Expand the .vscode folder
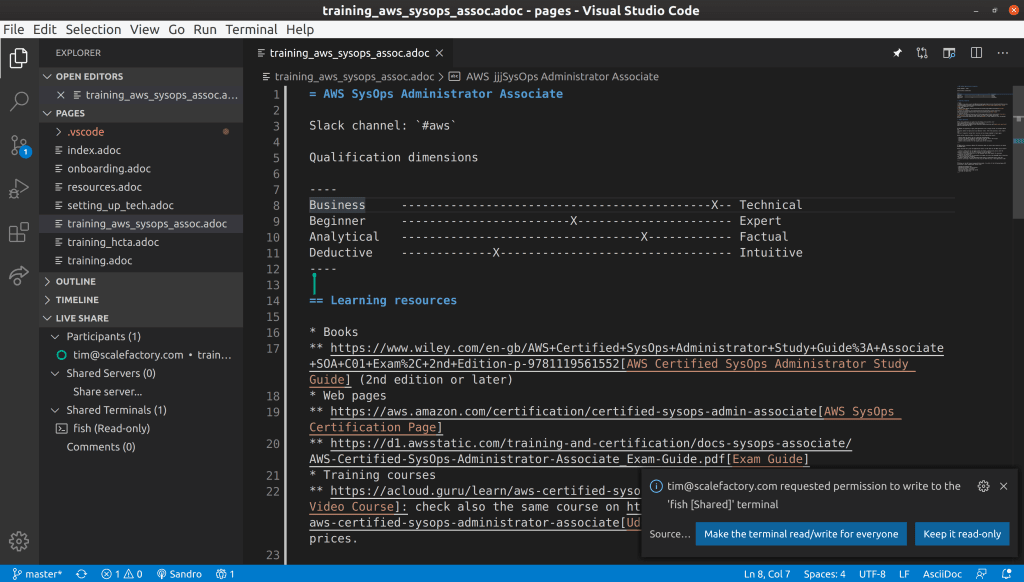 coord(141,131)
